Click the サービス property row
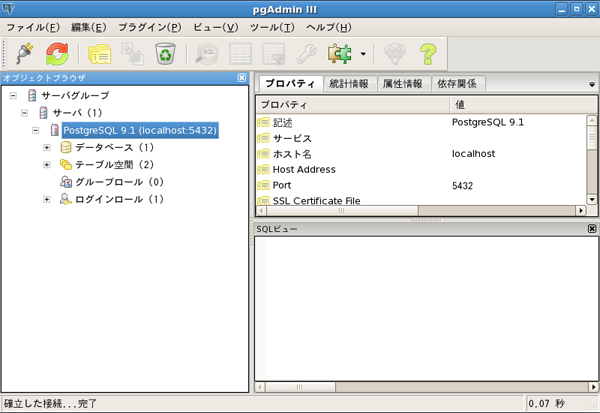 coord(421,138)
